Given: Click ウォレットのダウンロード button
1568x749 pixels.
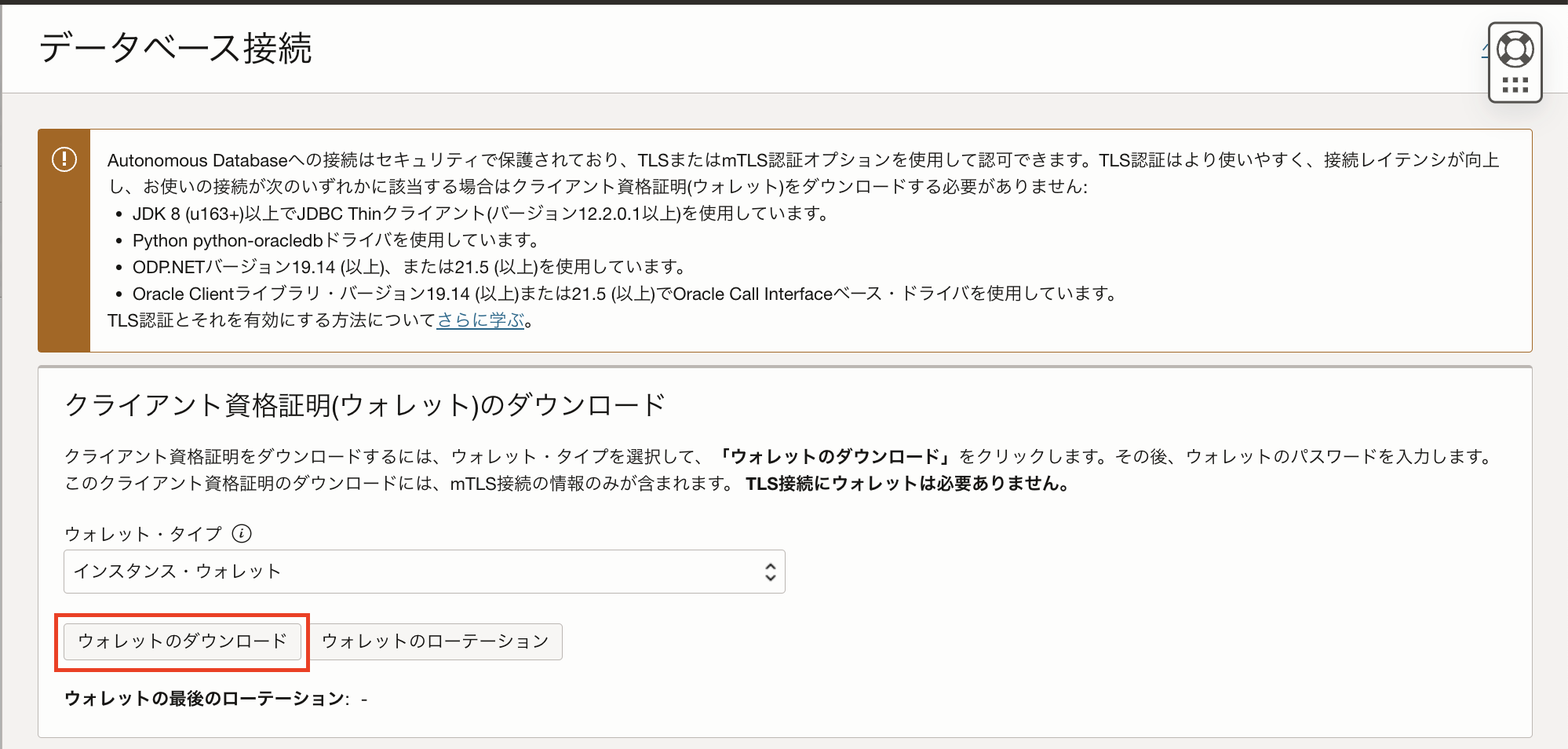Looking at the screenshot, I should [x=181, y=641].
